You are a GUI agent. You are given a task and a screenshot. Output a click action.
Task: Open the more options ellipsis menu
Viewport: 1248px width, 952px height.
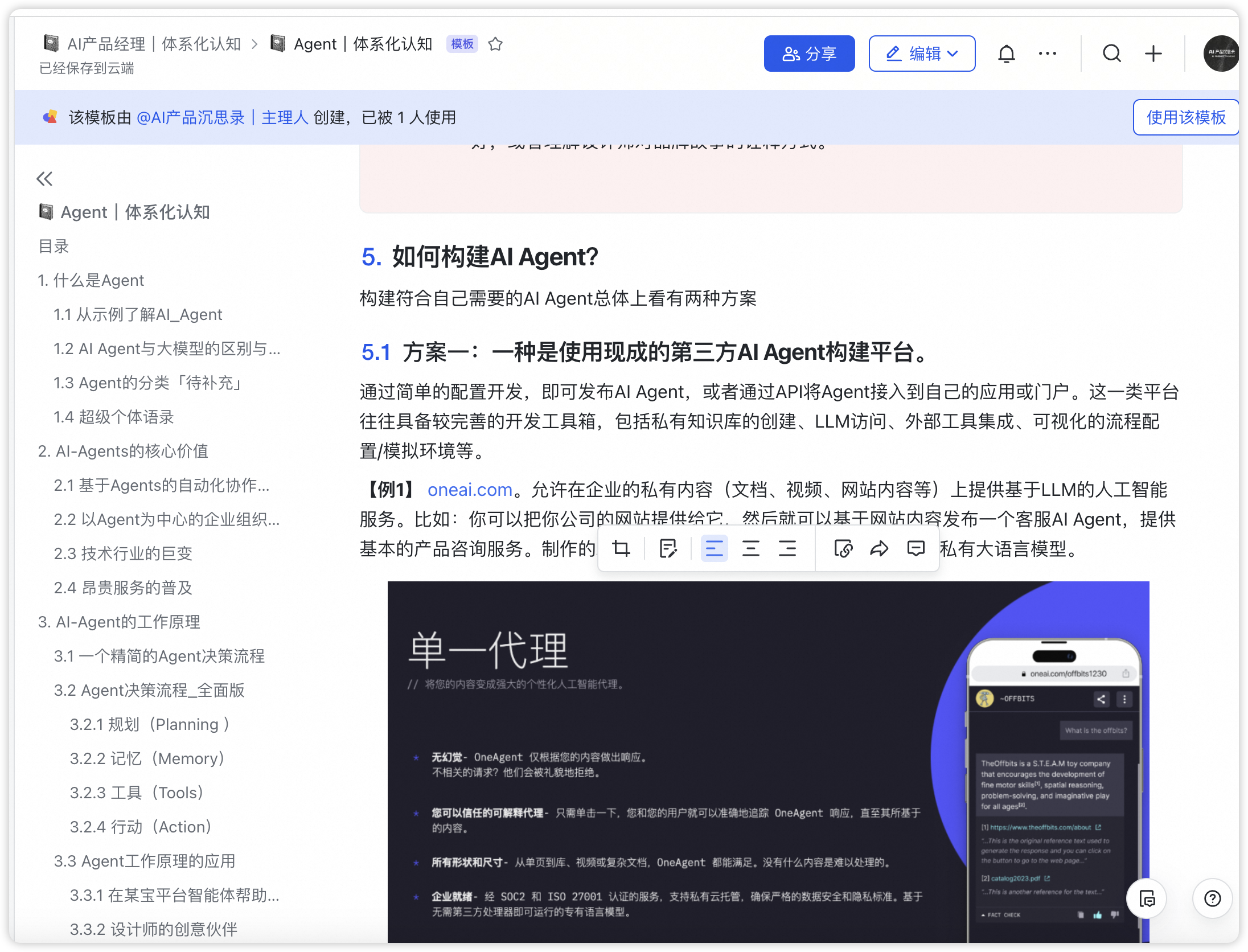1047,54
